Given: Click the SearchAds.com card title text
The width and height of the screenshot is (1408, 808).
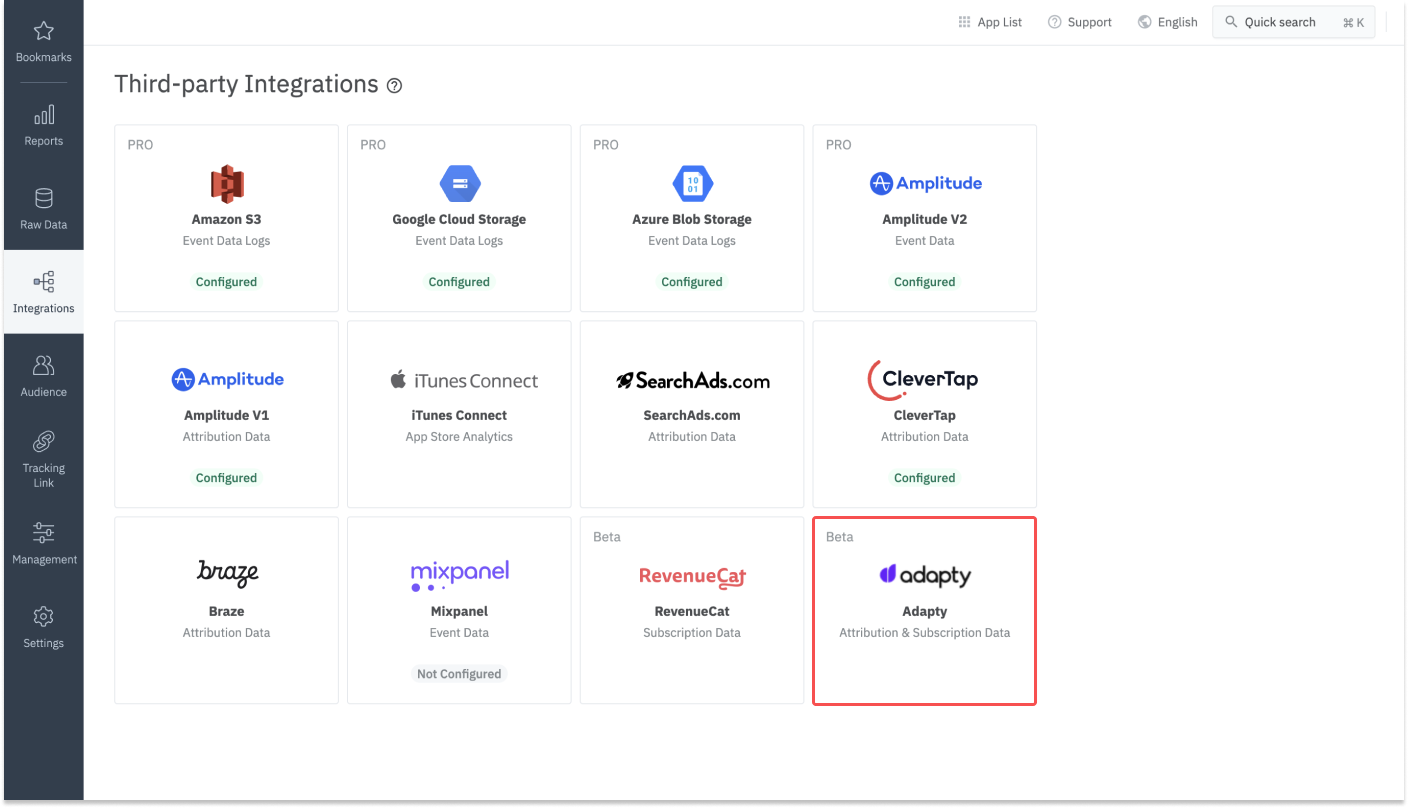Looking at the screenshot, I should point(692,415).
